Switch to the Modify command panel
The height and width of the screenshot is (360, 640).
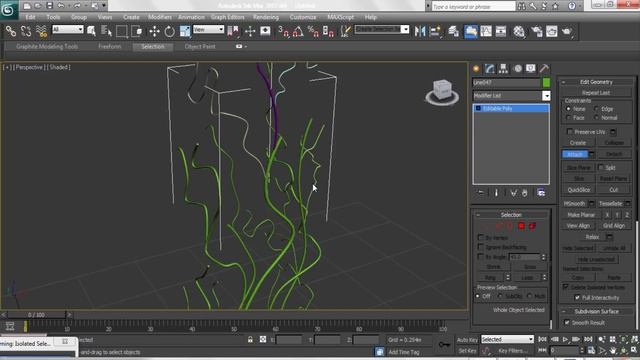[x=490, y=69]
